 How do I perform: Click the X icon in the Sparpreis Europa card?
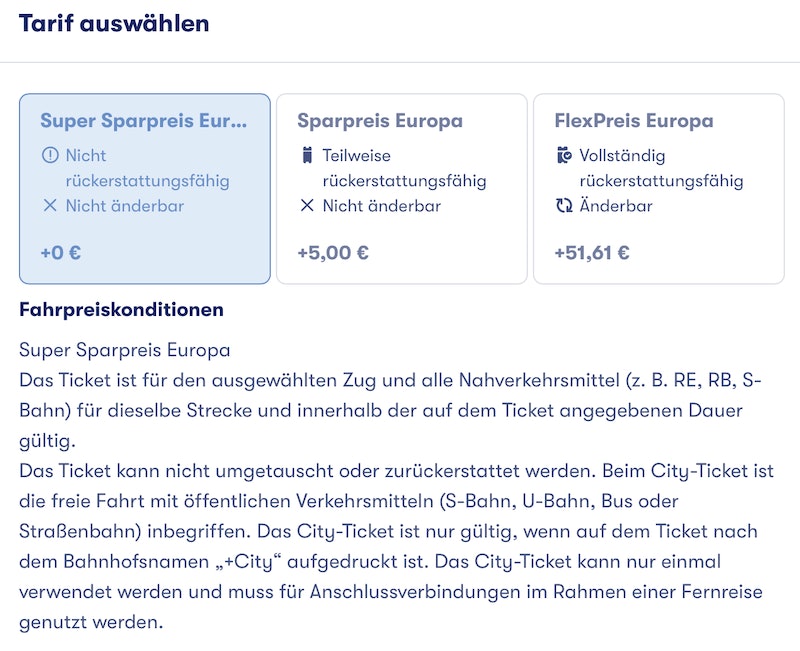[x=307, y=206]
